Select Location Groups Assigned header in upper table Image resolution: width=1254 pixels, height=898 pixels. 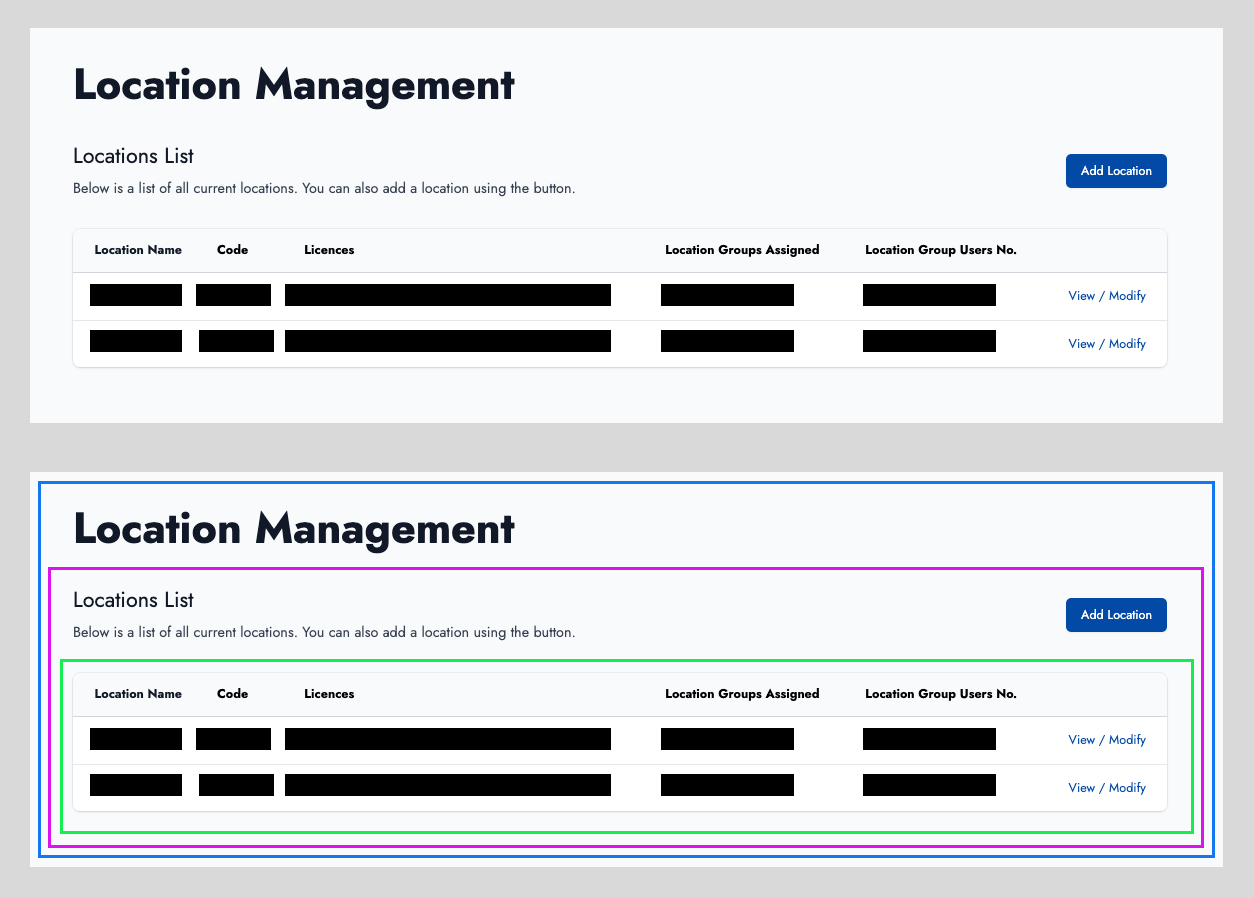click(x=742, y=250)
